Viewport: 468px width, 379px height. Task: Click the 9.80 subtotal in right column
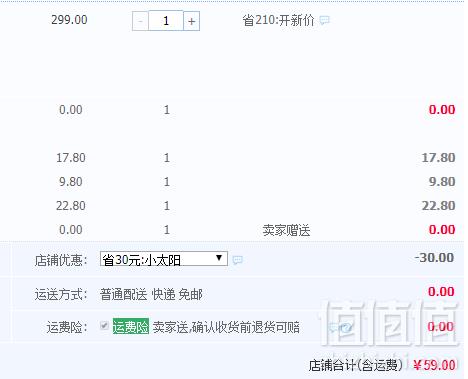442,182
